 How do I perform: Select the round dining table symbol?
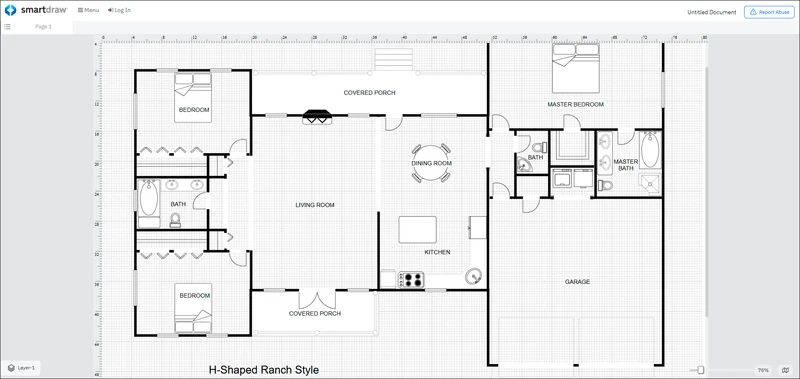click(431, 163)
